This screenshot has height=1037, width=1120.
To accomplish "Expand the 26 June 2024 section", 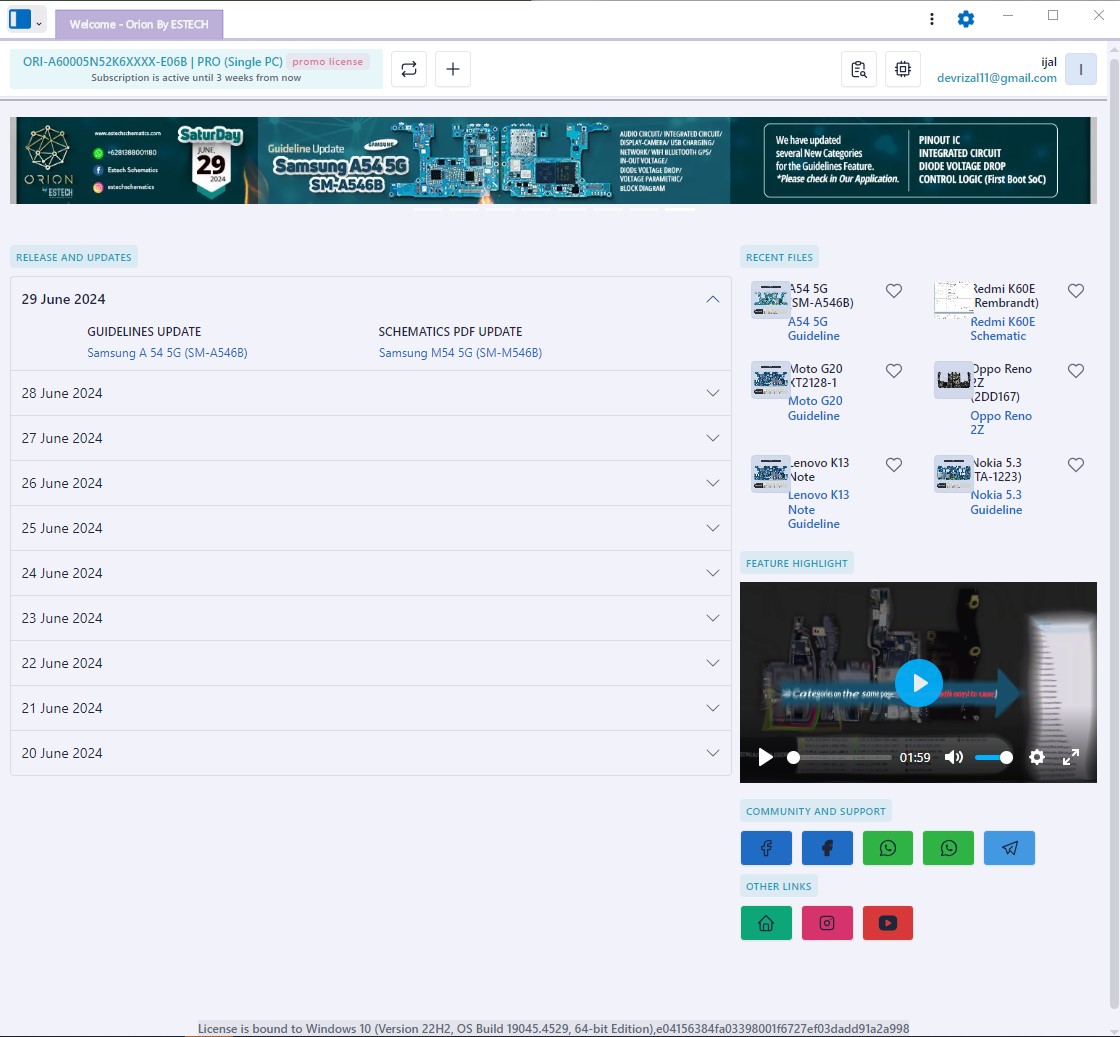I will 371,483.
